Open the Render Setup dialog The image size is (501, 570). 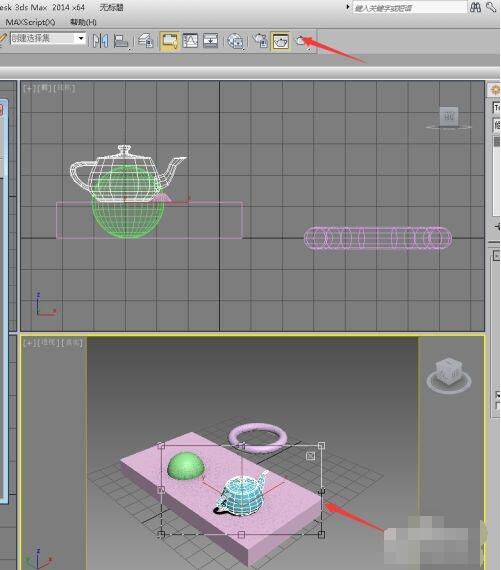coord(260,41)
